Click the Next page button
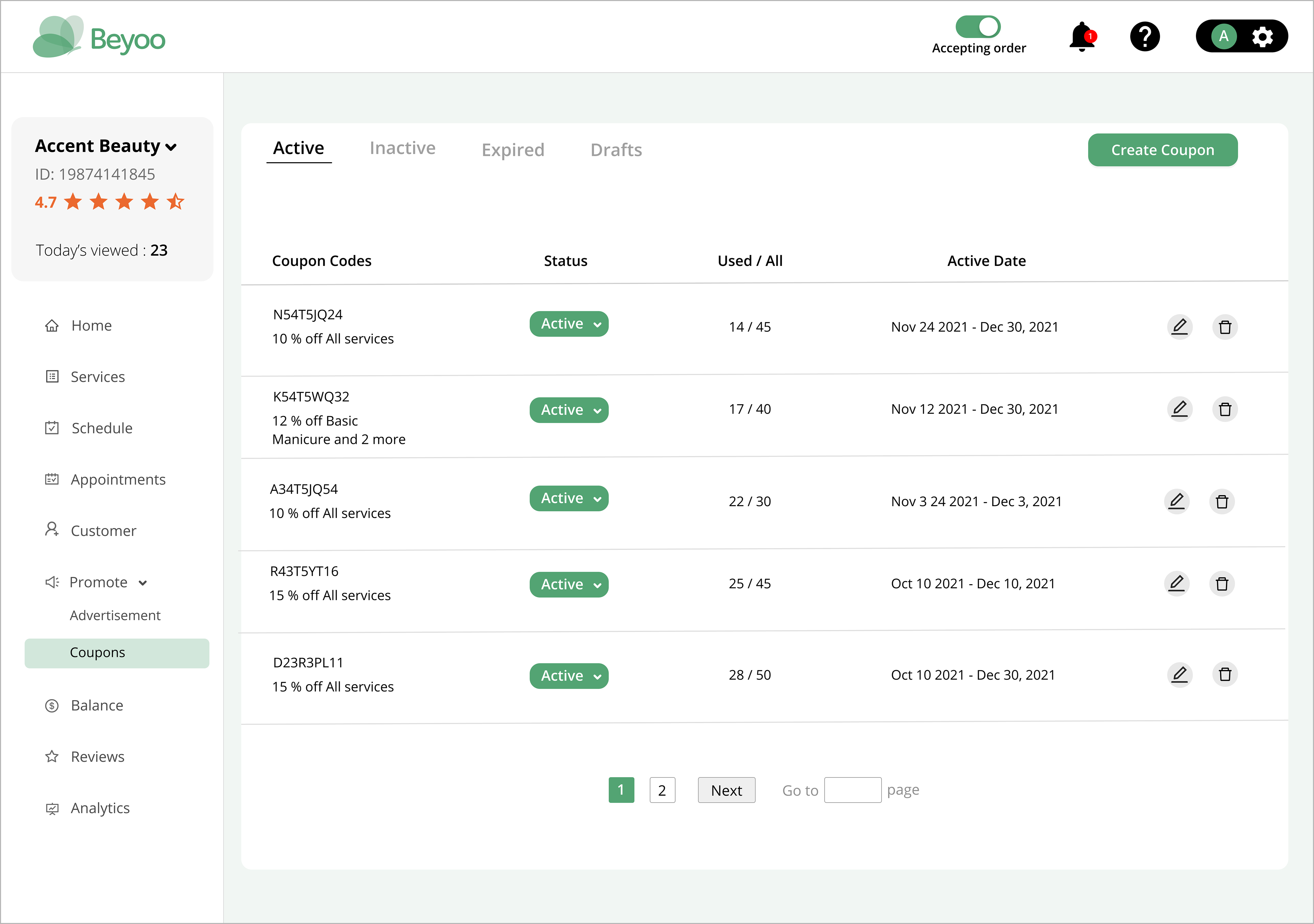1314x924 pixels. pyautogui.click(x=726, y=790)
